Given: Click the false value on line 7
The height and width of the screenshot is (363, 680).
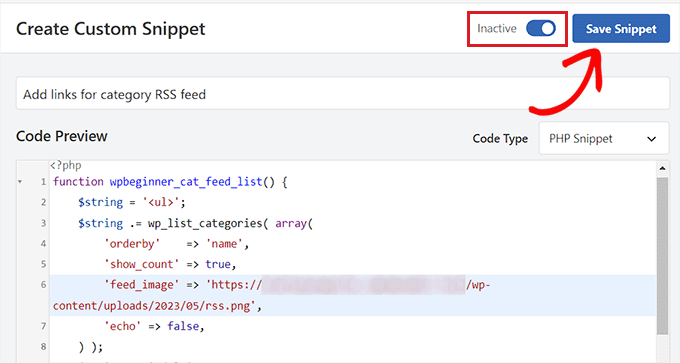Looking at the screenshot, I should pos(183,326).
